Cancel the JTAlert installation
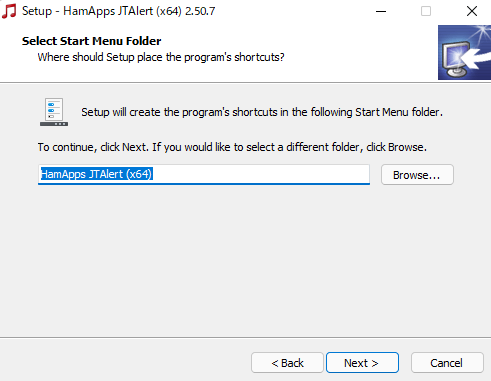 pos(447,363)
